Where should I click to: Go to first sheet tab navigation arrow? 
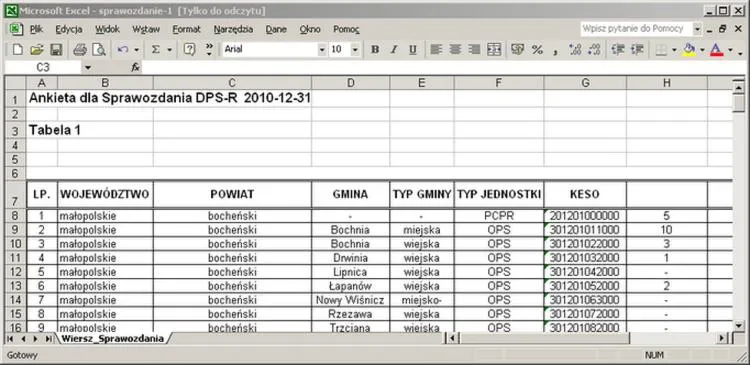(x=11, y=339)
